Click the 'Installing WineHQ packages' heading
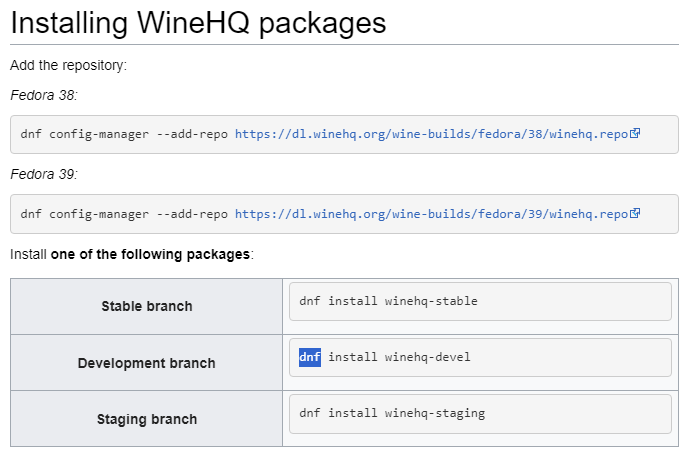The width and height of the screenshot is (690, 460). pyautogui.click(x=198, y=23)
